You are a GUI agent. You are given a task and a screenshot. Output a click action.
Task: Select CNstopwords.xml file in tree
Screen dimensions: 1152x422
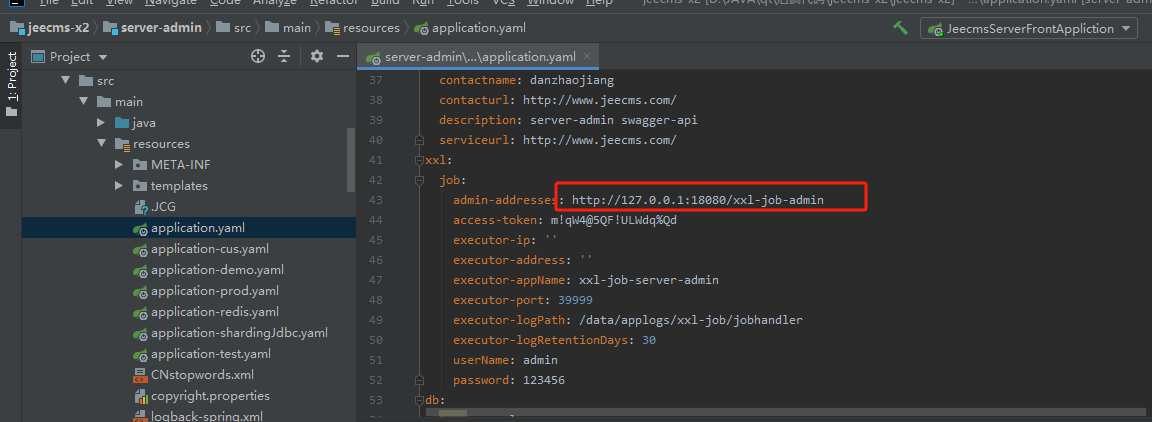click(202, 375)
